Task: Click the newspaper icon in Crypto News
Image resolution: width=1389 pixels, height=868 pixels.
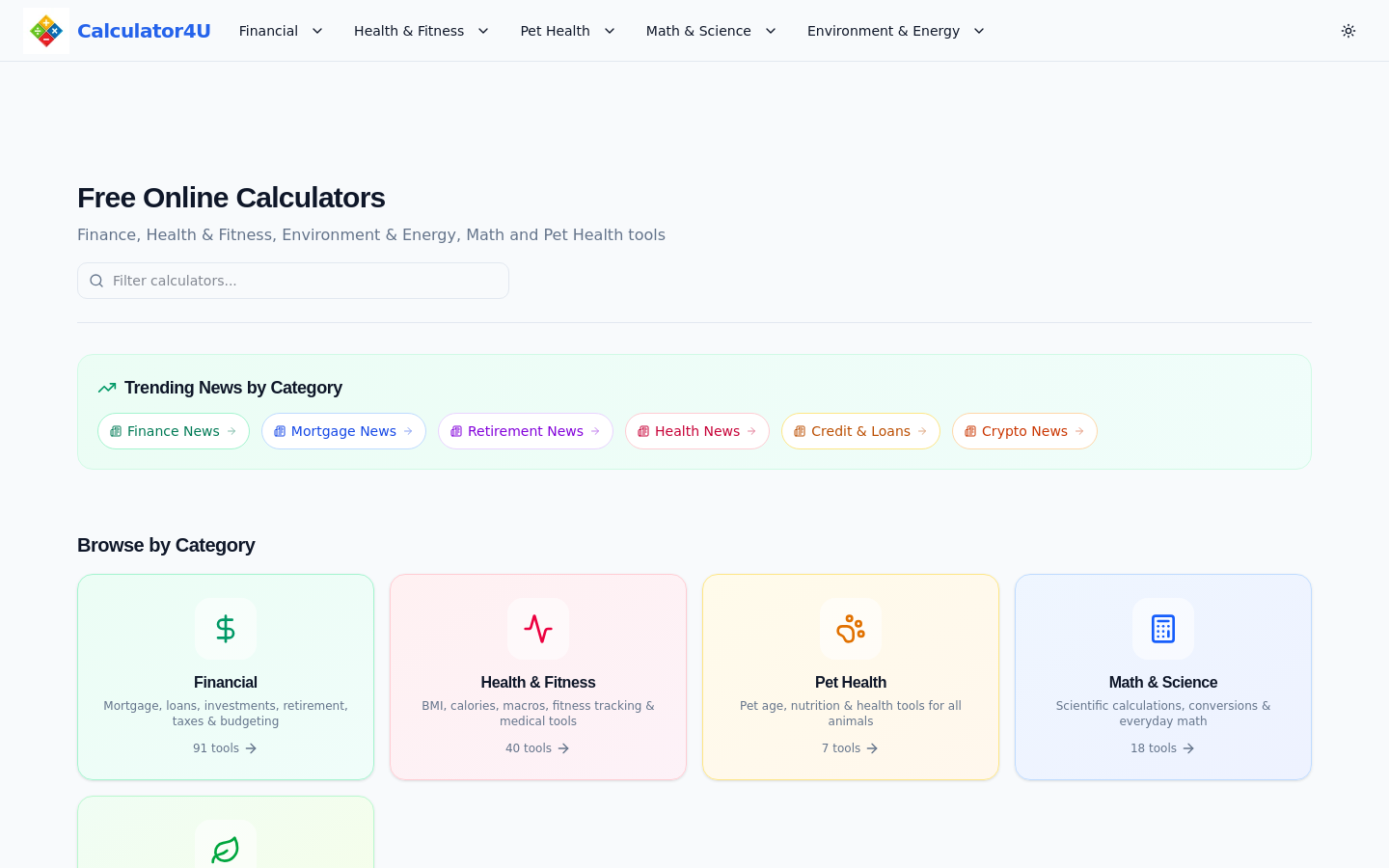Action: coord(970,431)
